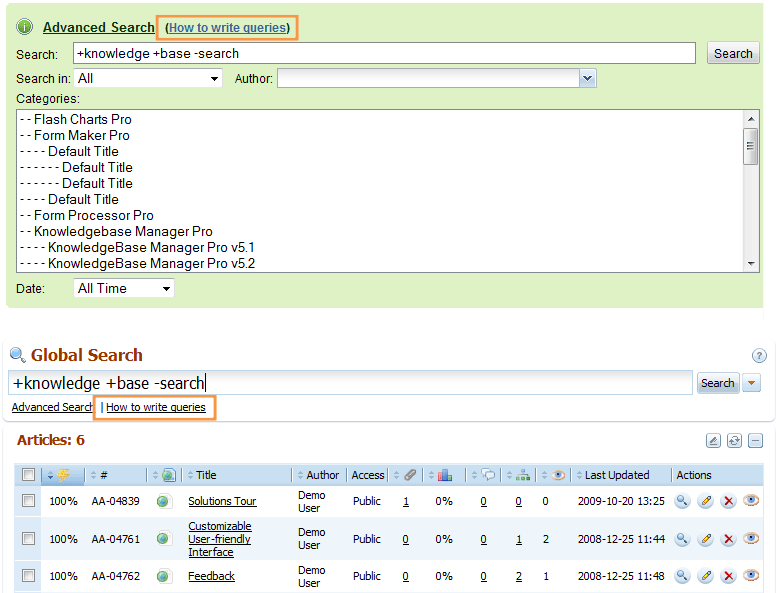Viewport: 778px width, 593px height.
Task: Click the Categories list scroll-up arrow
Action: coord(751,119)
